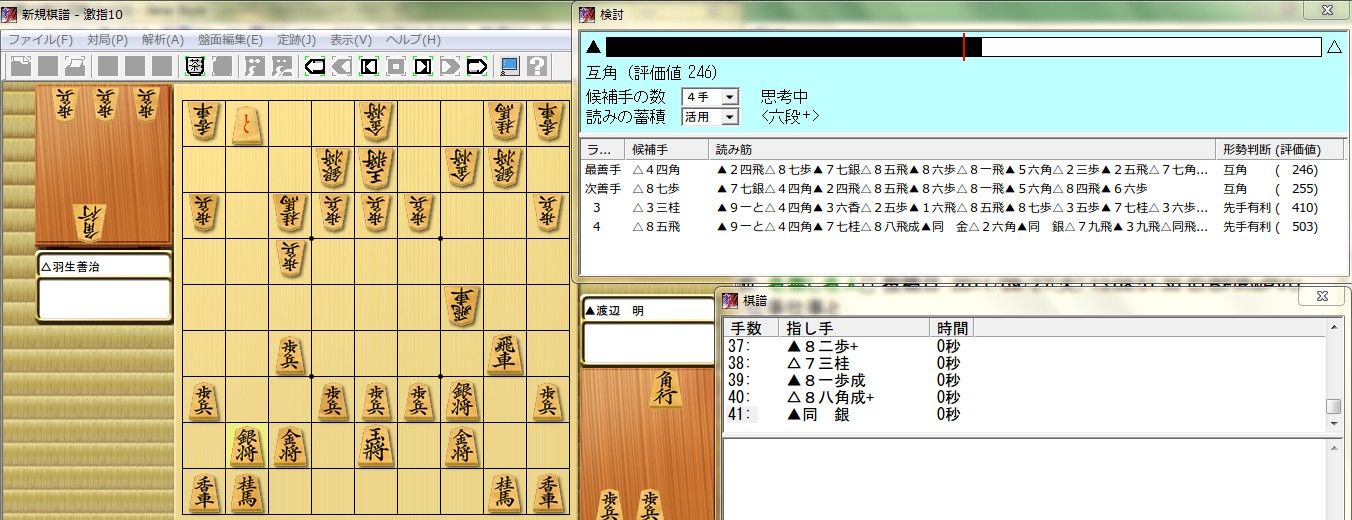
Task: Select the black 銀將 silver above right gold
Action: click(460, 400)
